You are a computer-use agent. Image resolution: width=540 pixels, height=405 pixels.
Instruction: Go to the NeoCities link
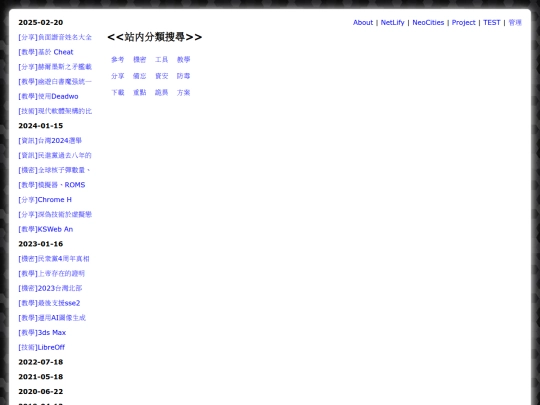click(x=428, y=22)
